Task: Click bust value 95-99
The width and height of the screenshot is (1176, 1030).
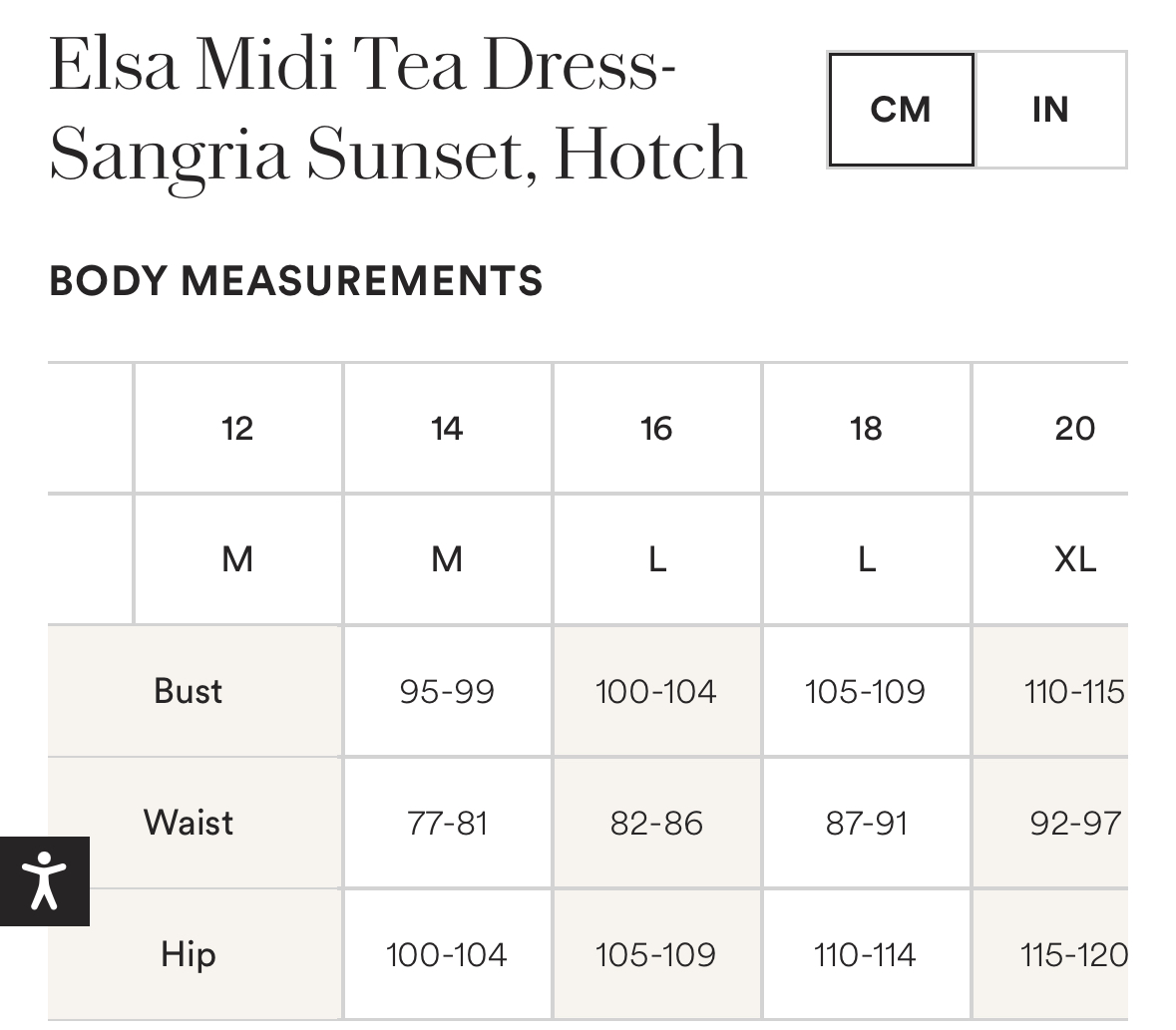Action: pyautogui.click(x=447, y=691)
